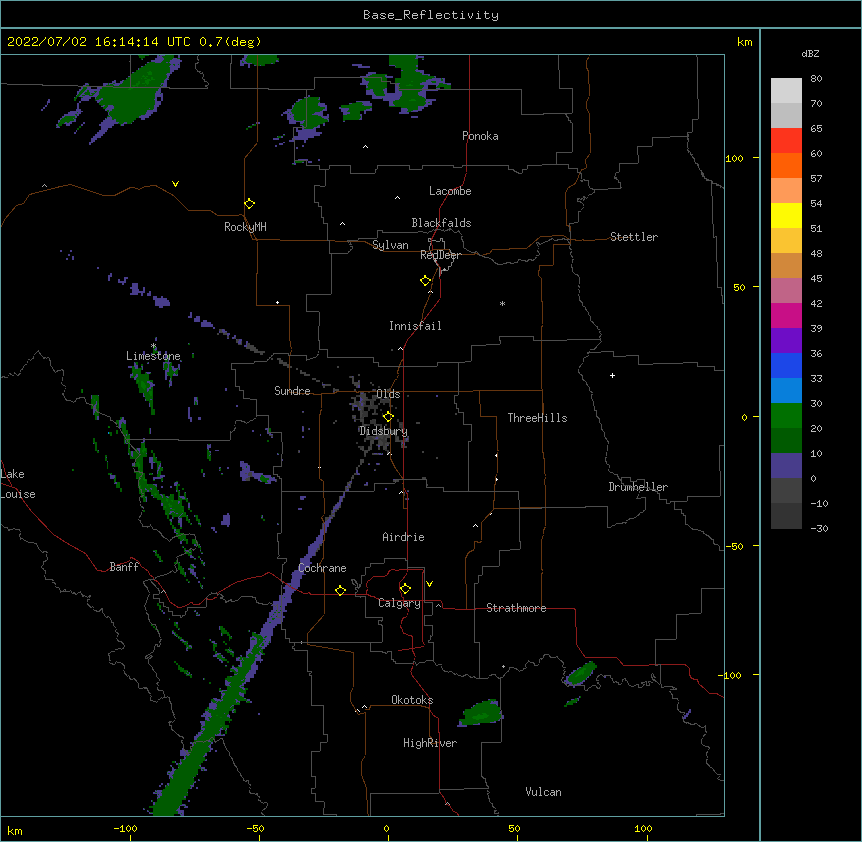Select the yellow diamond marker above Calgary label

click(x=405, y=589)
